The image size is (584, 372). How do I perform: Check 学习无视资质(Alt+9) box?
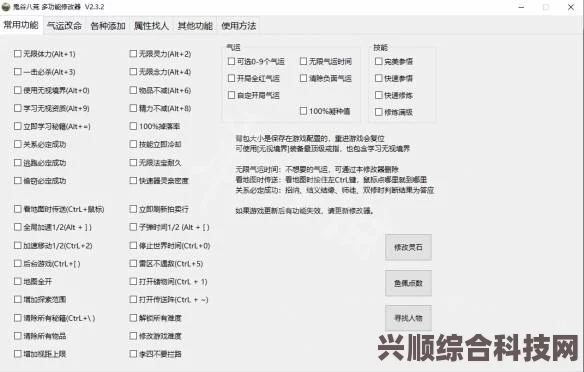click(18, 108)
